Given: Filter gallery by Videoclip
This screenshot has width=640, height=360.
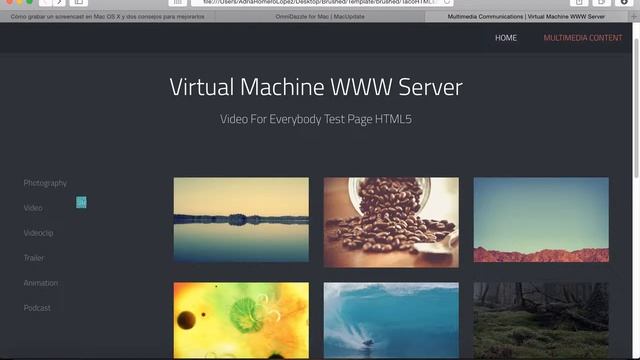Looking at the screenshot, I should point(38,233).
